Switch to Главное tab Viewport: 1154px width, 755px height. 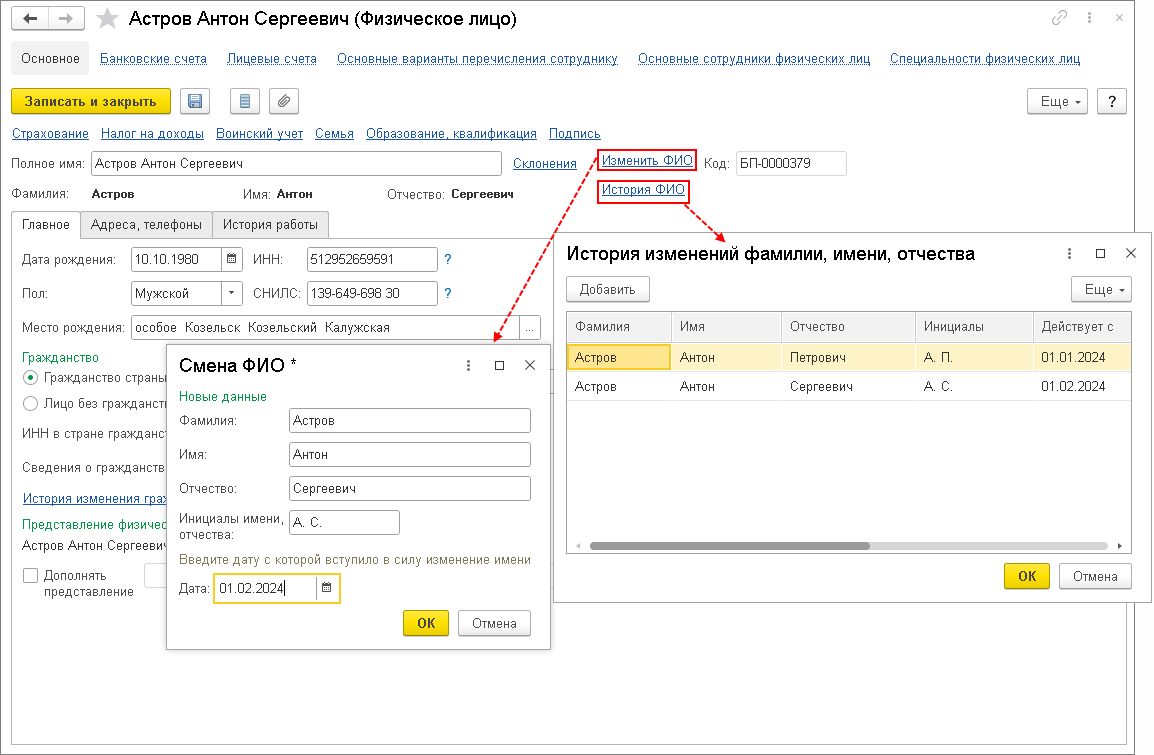[x=46, y=224]
